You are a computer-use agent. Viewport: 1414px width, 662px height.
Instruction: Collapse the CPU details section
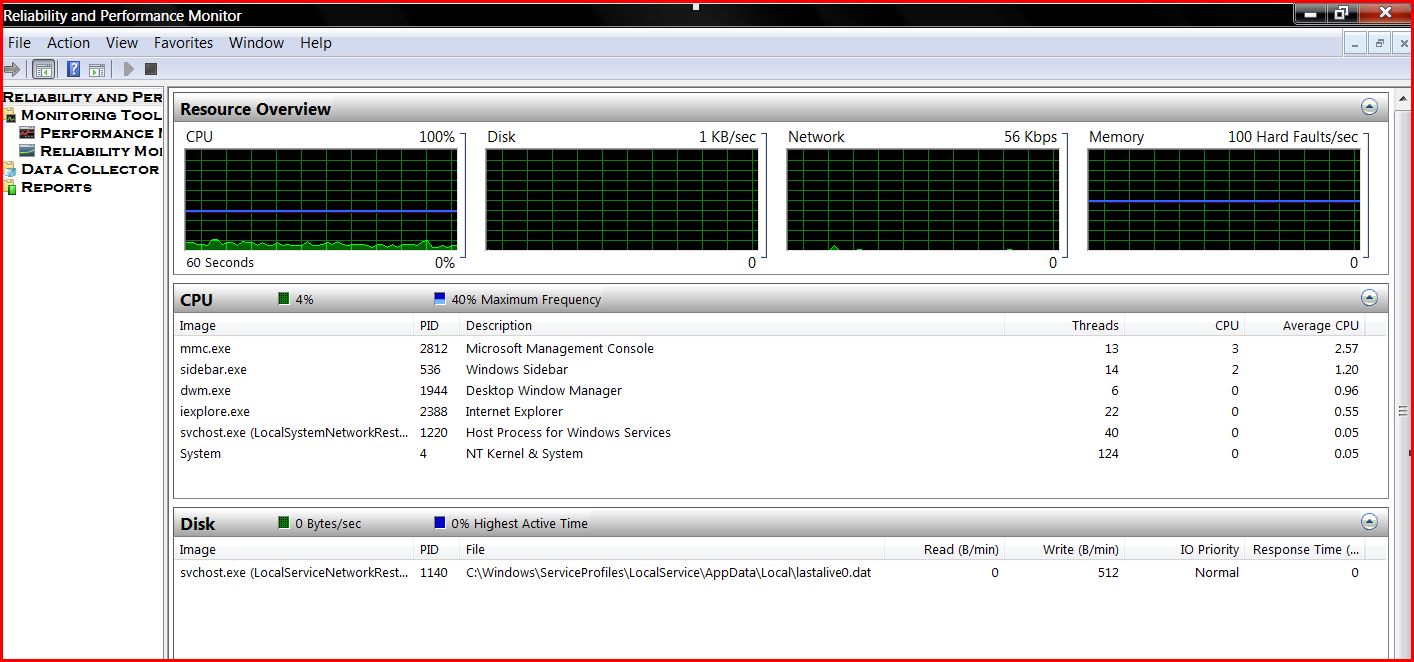(1369, 298)
